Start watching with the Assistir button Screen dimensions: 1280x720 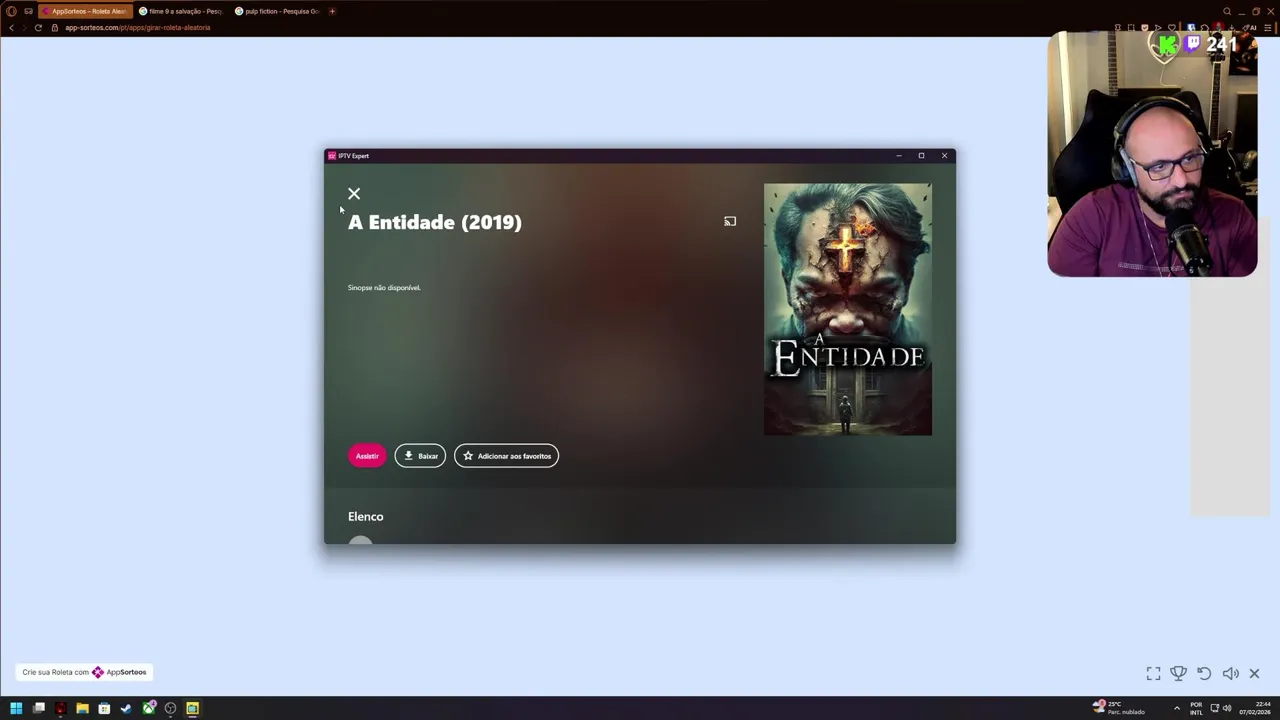click(x=367, y=456)
